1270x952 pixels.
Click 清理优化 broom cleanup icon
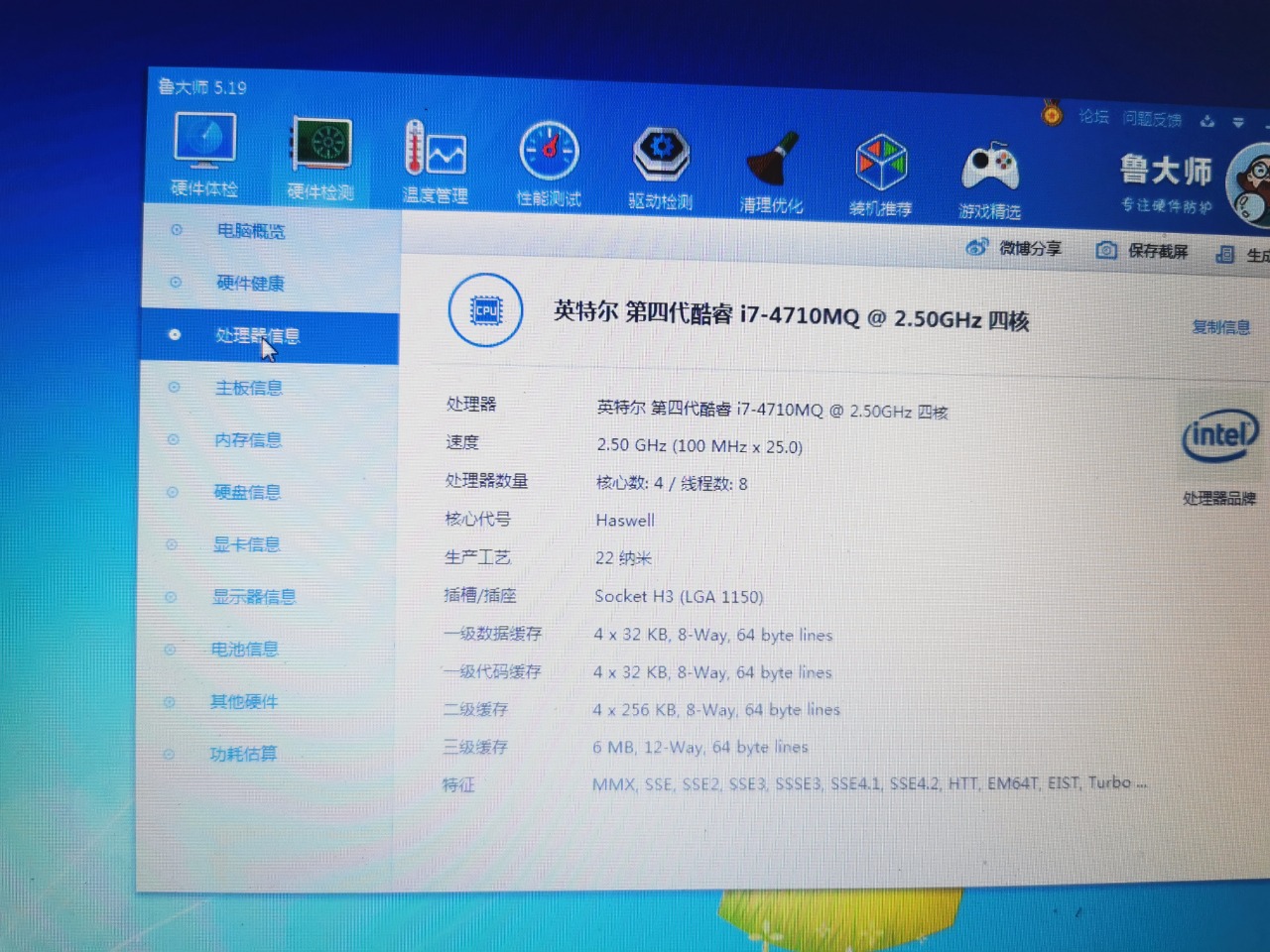click(772, 159)
